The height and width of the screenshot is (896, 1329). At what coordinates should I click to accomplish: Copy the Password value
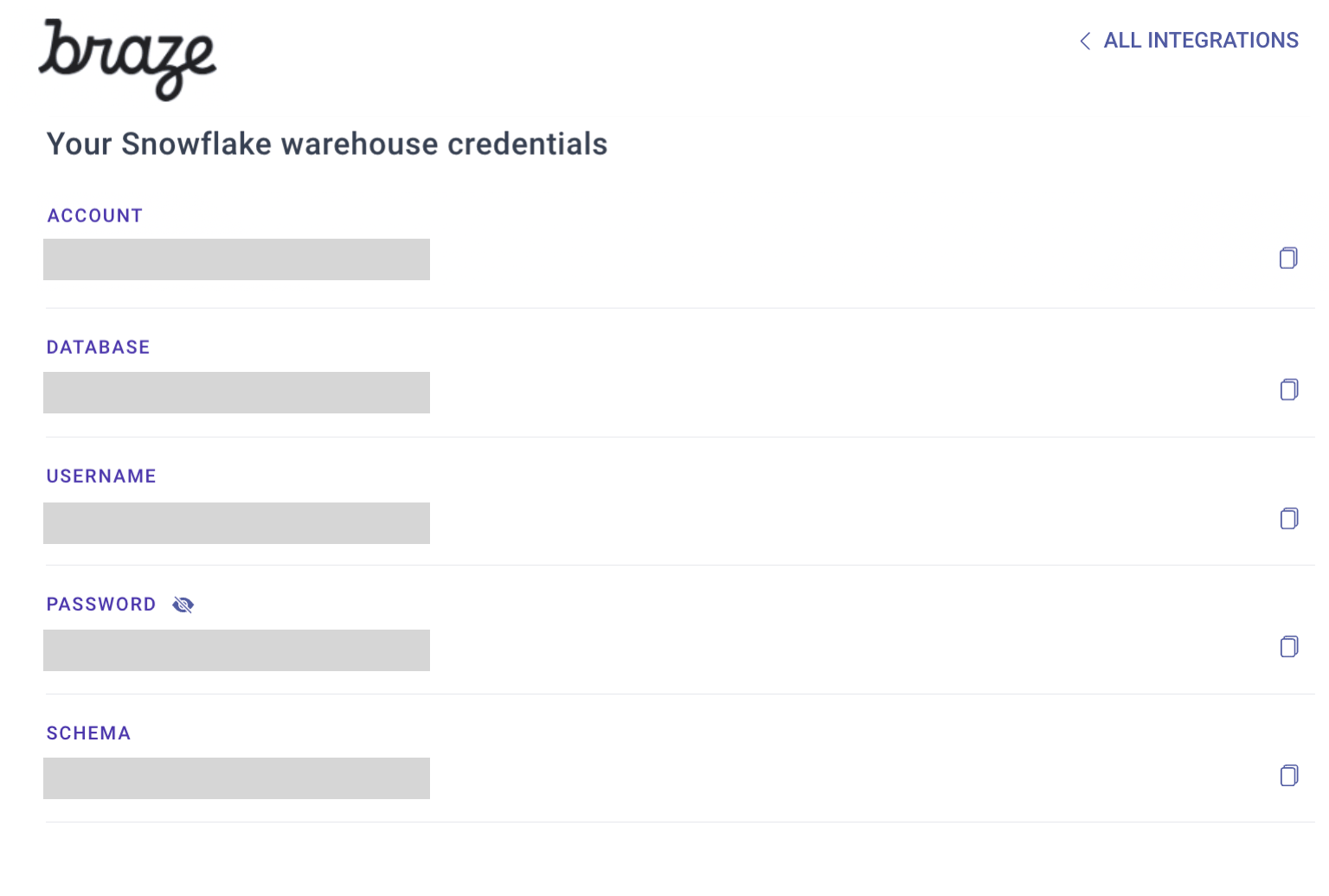coord(1288,646)
